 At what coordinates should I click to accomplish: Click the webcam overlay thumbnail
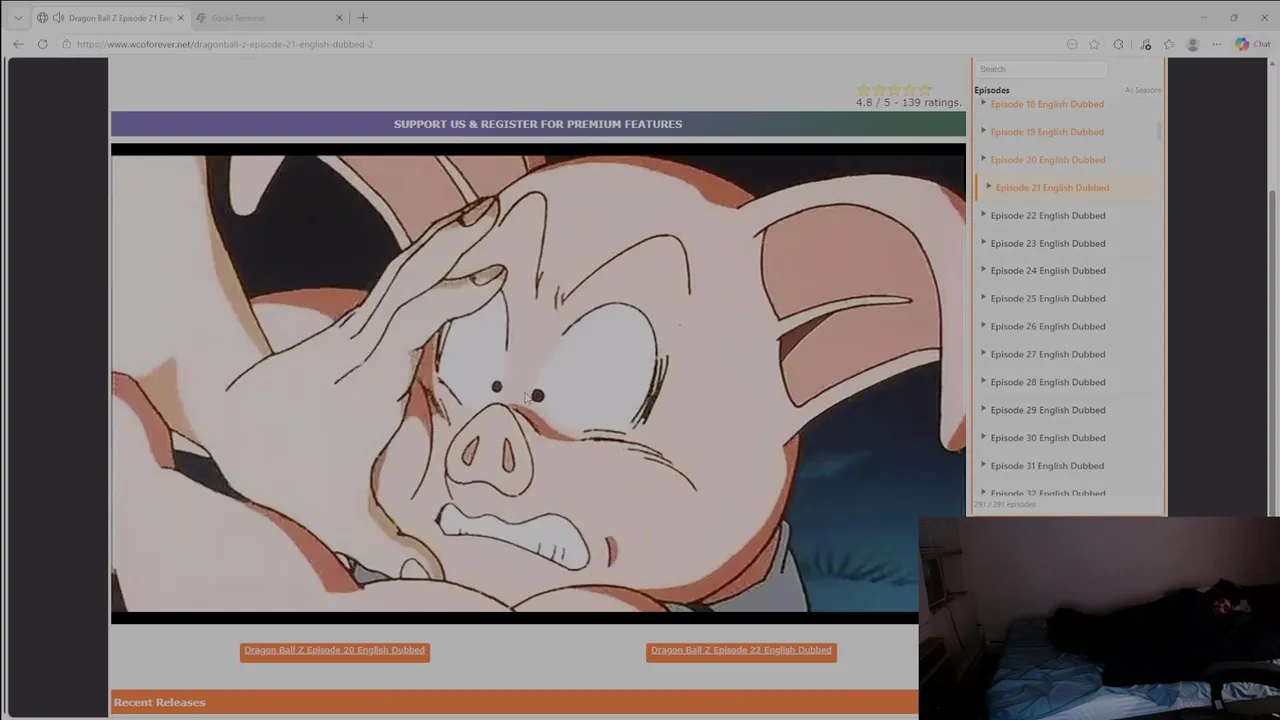[1099, 618]
